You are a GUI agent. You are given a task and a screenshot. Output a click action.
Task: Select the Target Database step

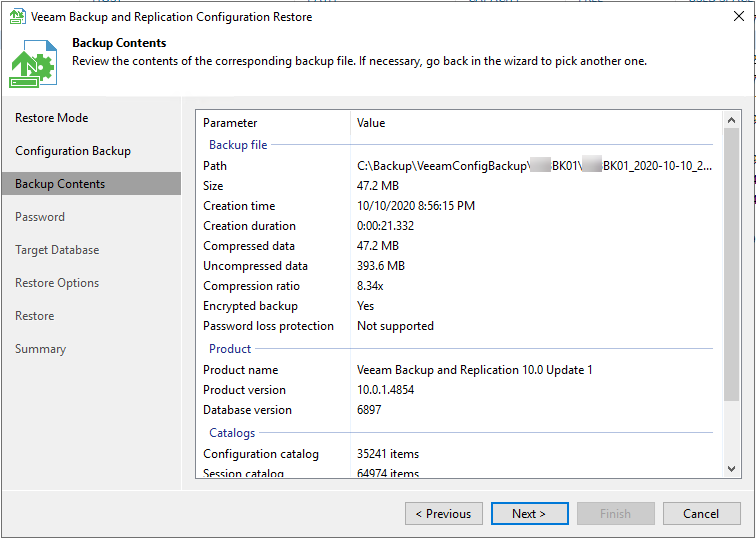pos(57,250)
